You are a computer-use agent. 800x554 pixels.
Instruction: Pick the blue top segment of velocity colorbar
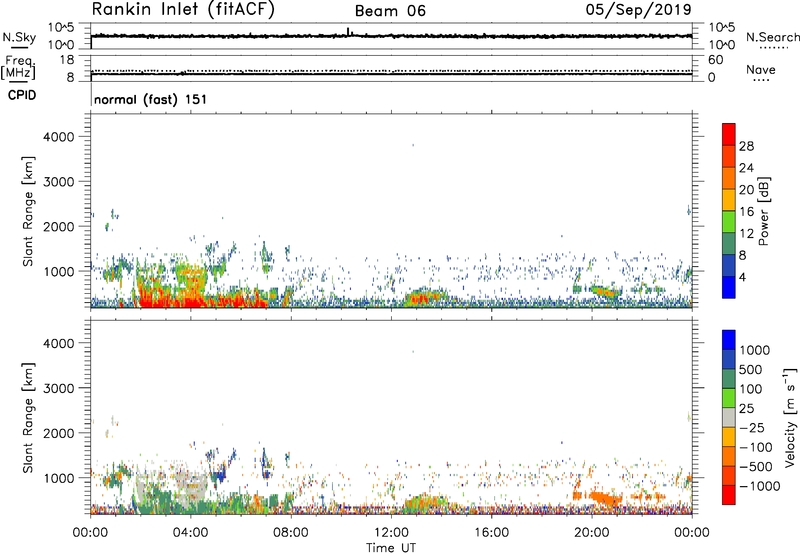(729, 340)
